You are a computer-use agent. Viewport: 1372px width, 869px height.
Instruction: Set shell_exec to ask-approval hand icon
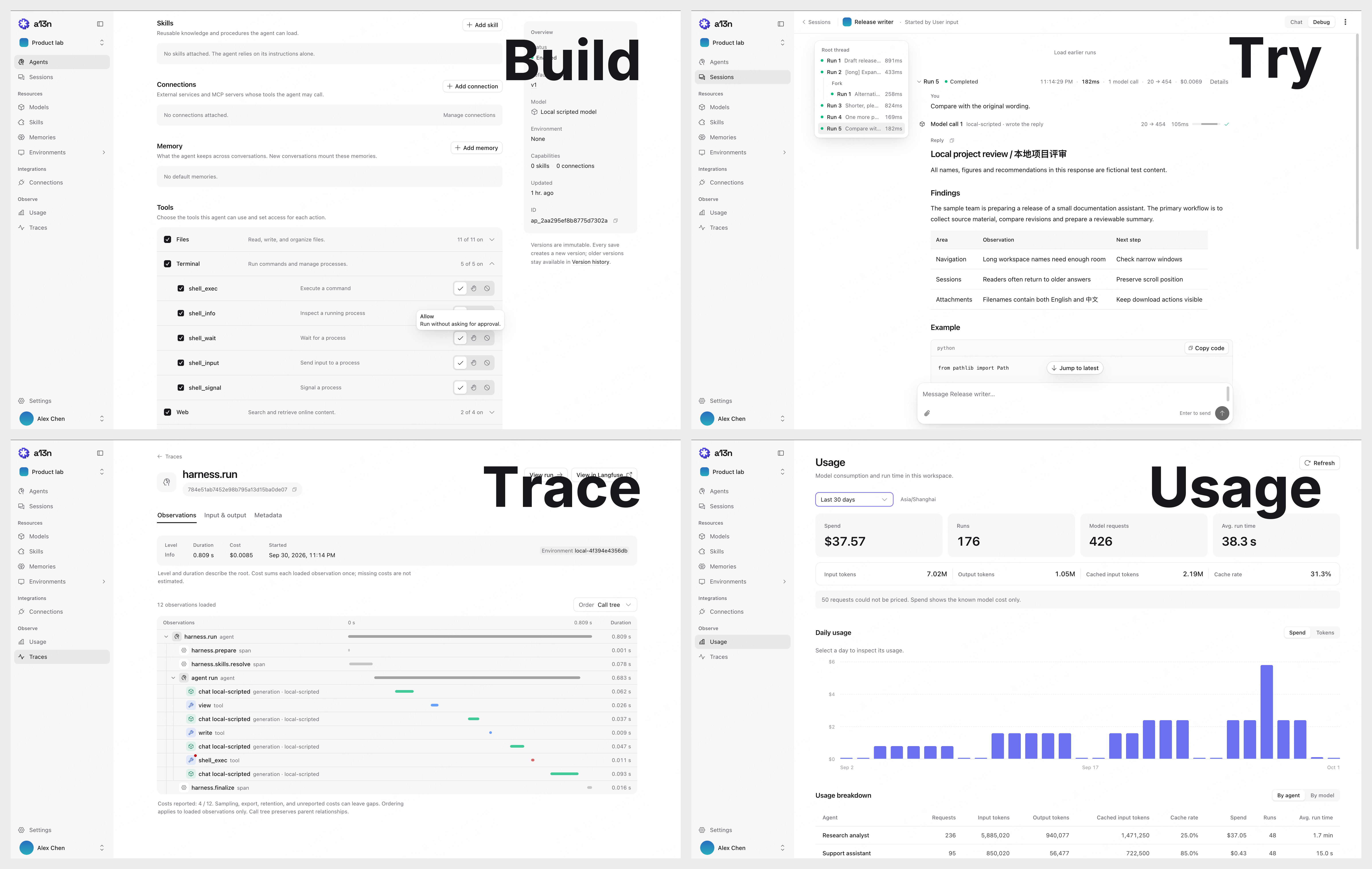click(x=474, y=289)
